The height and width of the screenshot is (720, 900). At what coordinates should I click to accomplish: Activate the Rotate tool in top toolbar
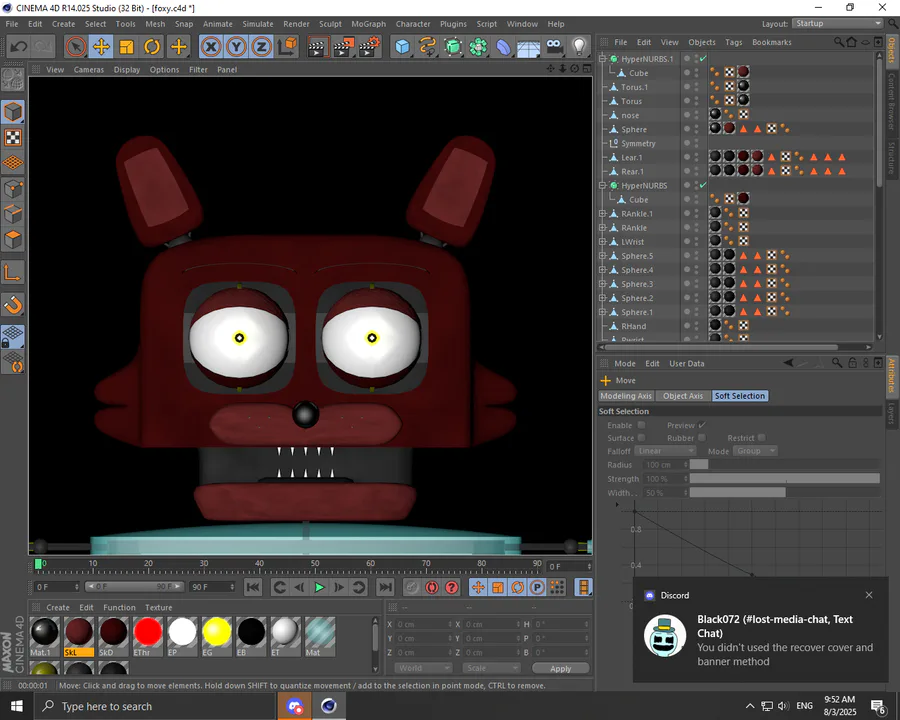[x=152, y=47]
